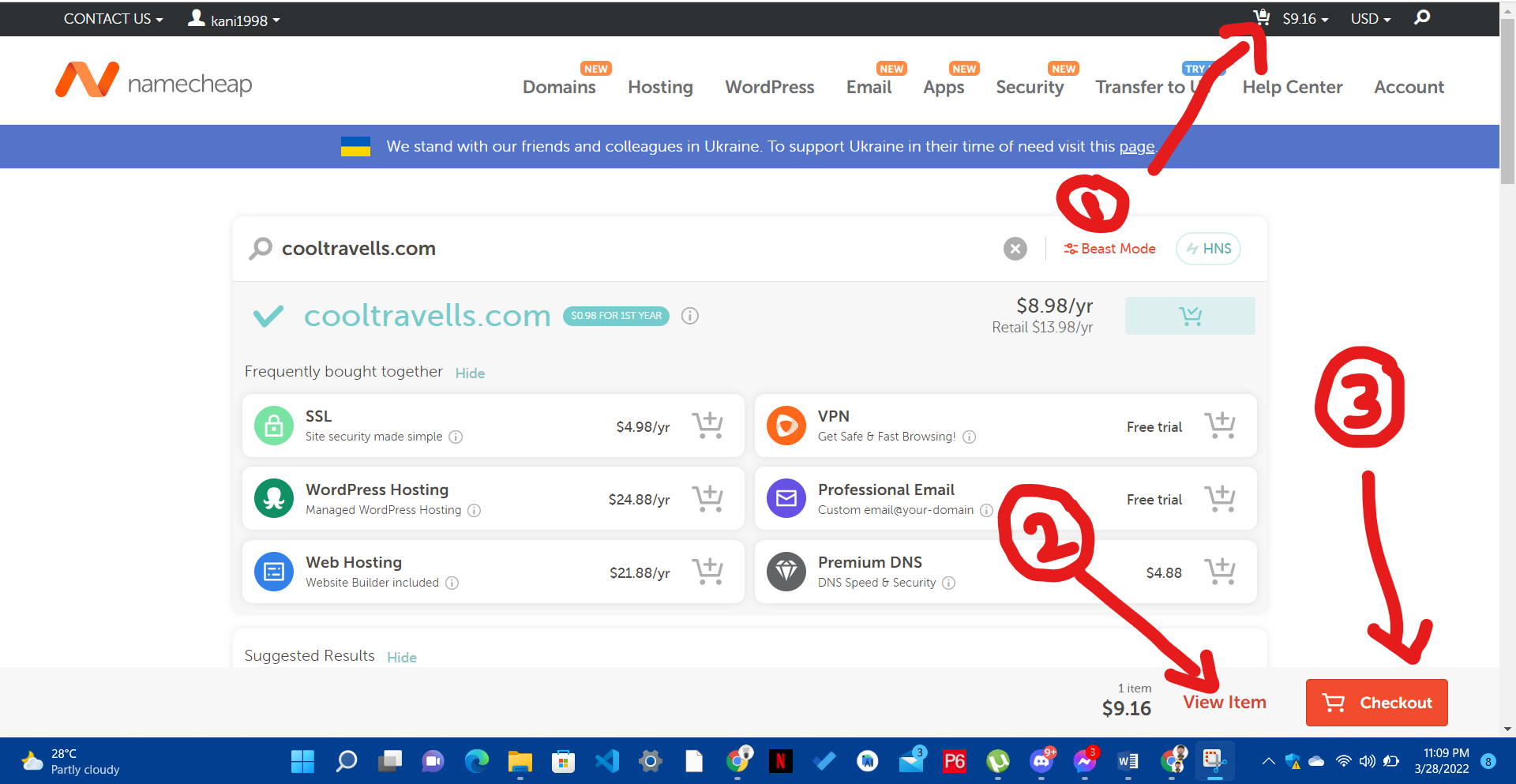The width and height of the screenshot is (1516, 784).
Task: Click the cart total $9.16 in the bottom bar
Action: (1126, 709)
